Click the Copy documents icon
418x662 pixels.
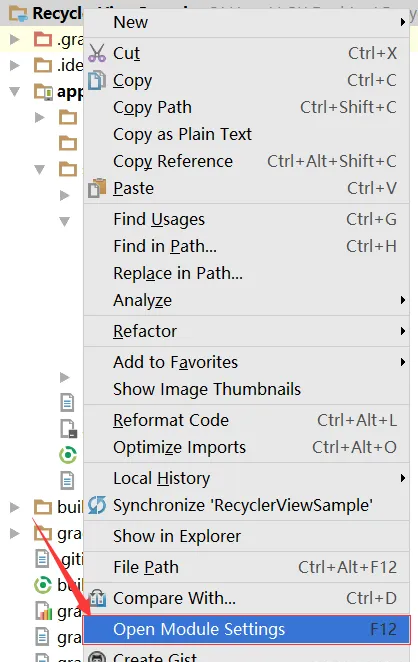coord(97,80)
